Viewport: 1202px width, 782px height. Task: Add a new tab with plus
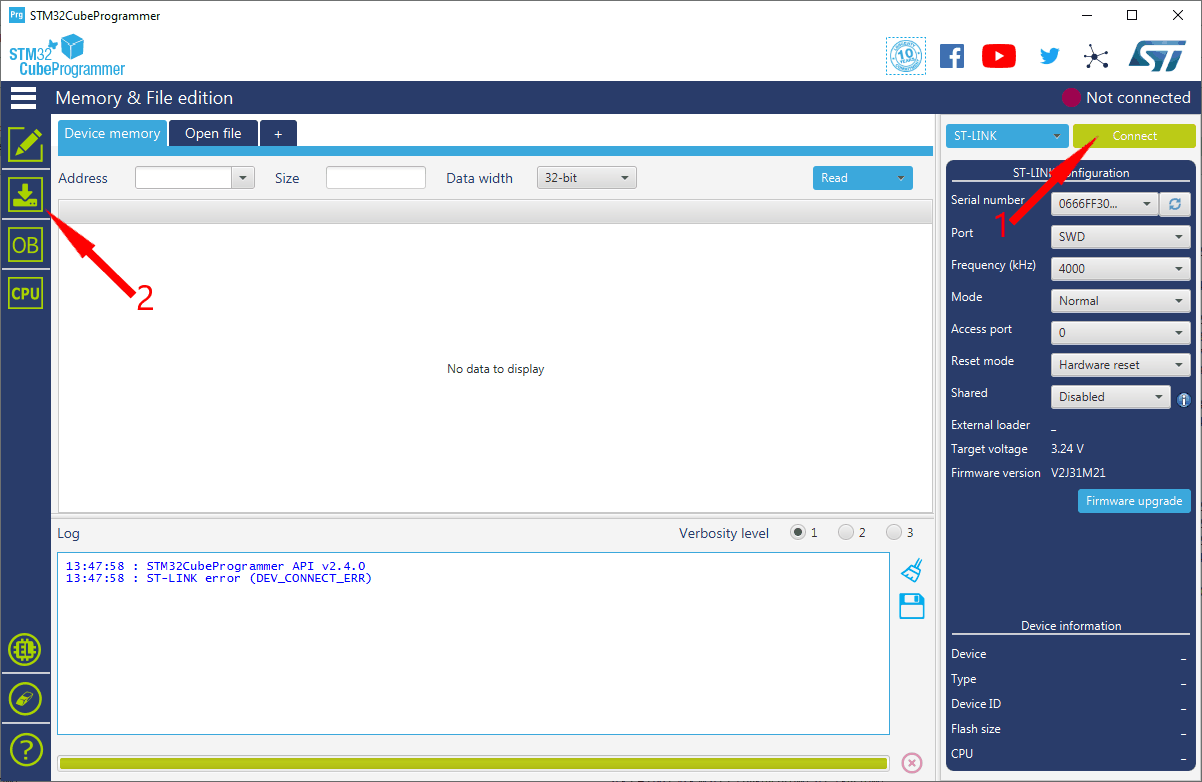278,133
